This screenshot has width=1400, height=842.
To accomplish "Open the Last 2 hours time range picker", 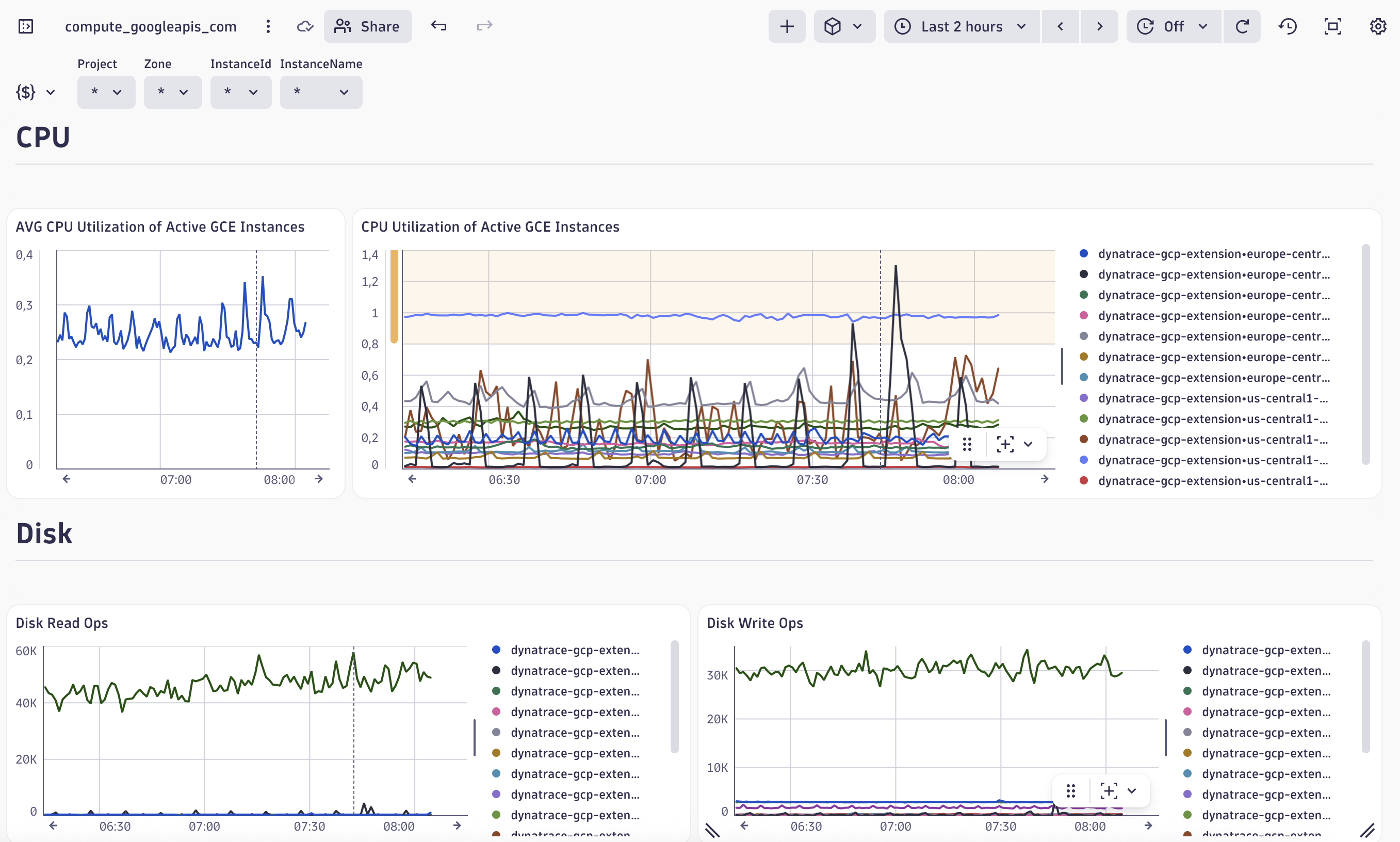I will point(961,26).
